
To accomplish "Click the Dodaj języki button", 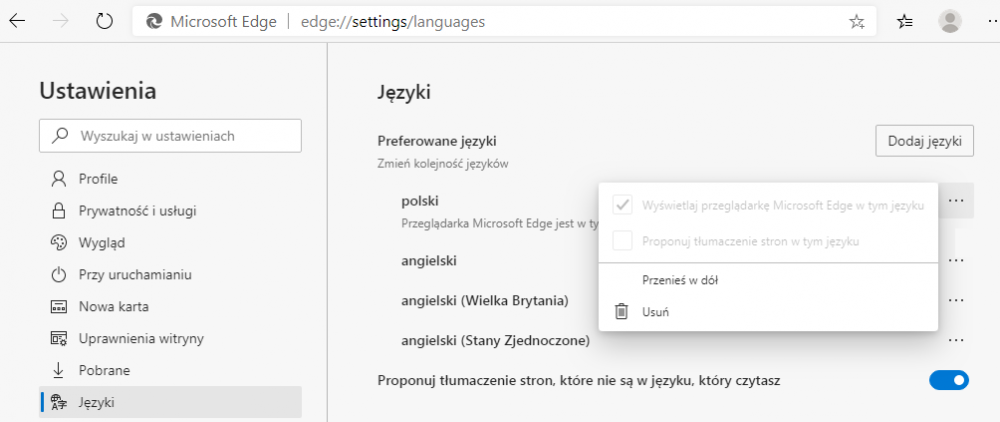I will 924,141.
